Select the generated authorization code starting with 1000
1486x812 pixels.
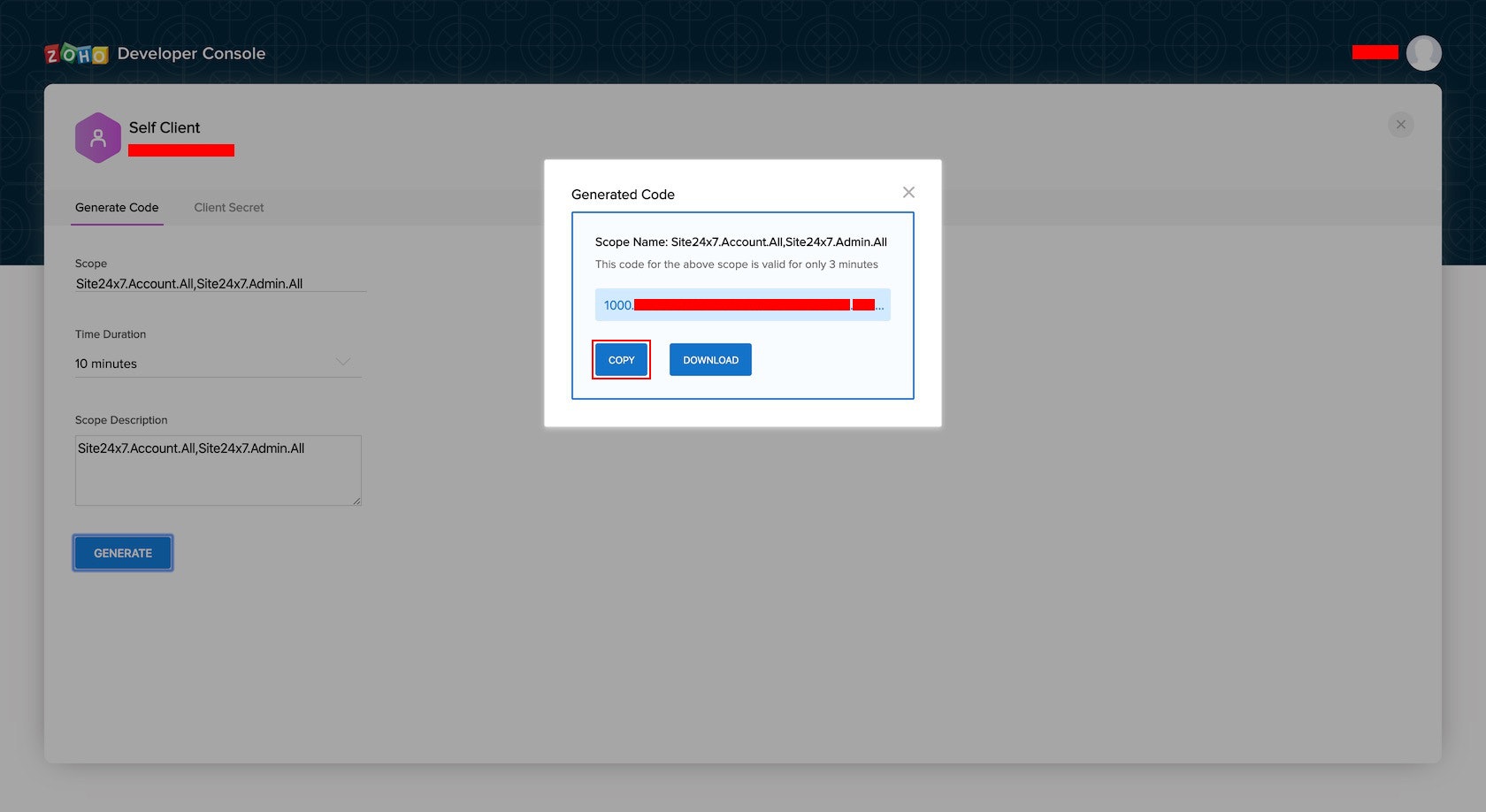click(742, 304)
